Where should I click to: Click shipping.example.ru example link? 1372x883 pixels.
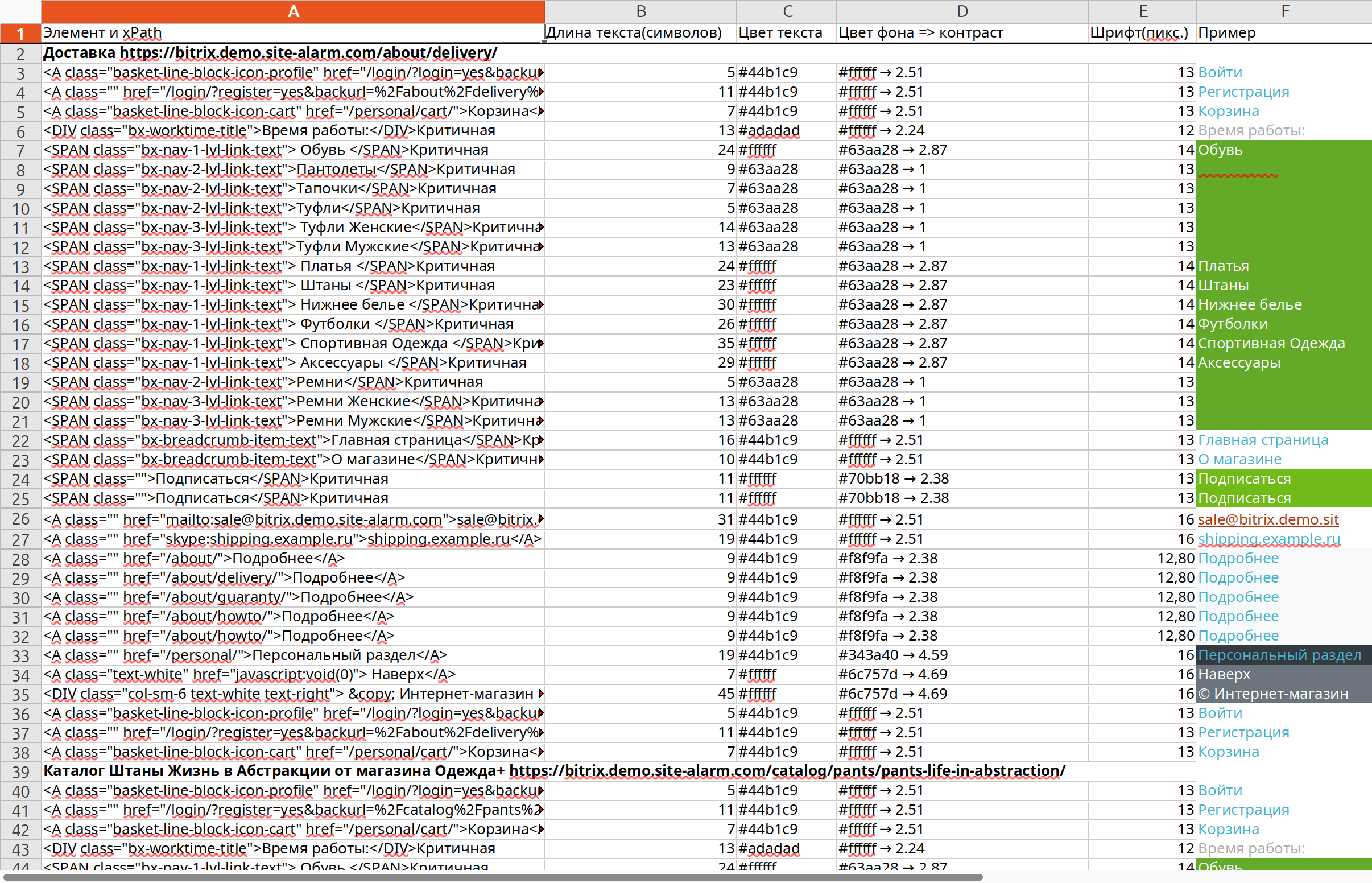[x=1268, y=539]
